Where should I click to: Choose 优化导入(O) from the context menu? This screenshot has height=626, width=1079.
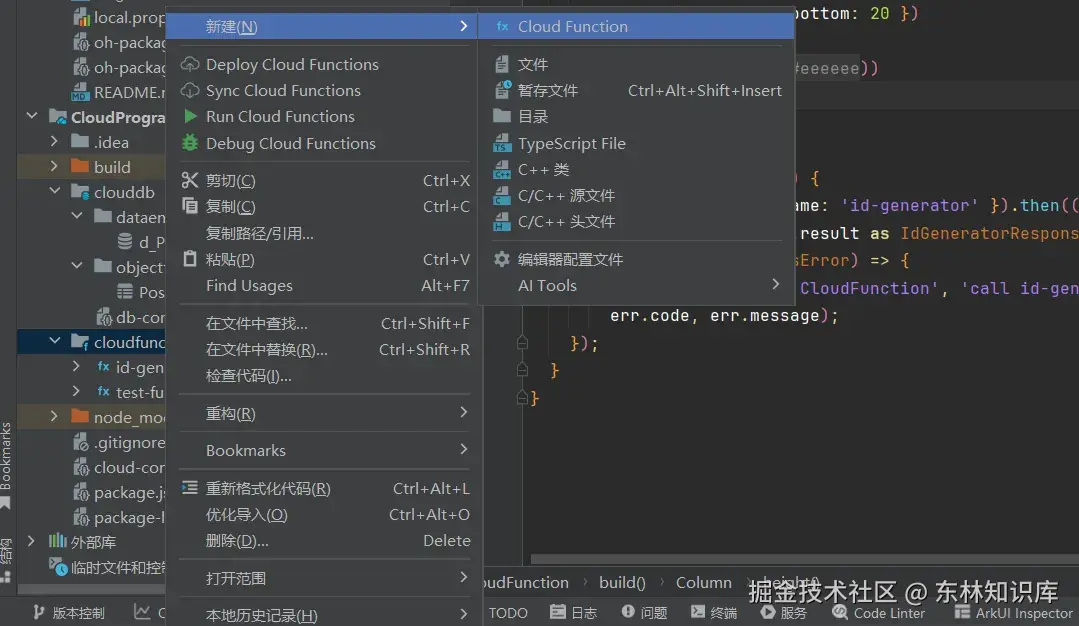coord(323,515)
